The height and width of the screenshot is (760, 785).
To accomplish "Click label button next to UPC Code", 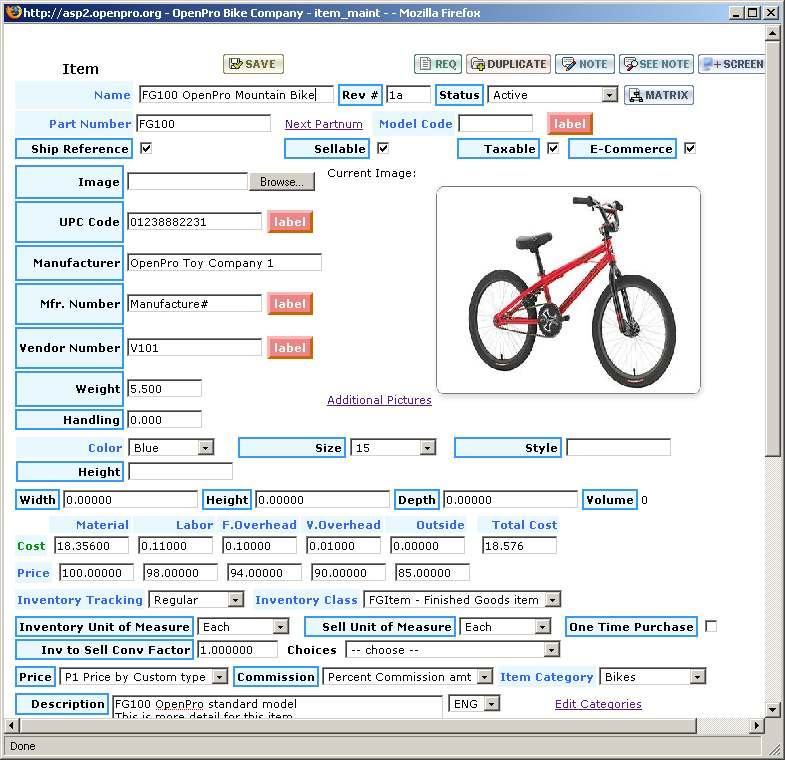I will [290, 222].
